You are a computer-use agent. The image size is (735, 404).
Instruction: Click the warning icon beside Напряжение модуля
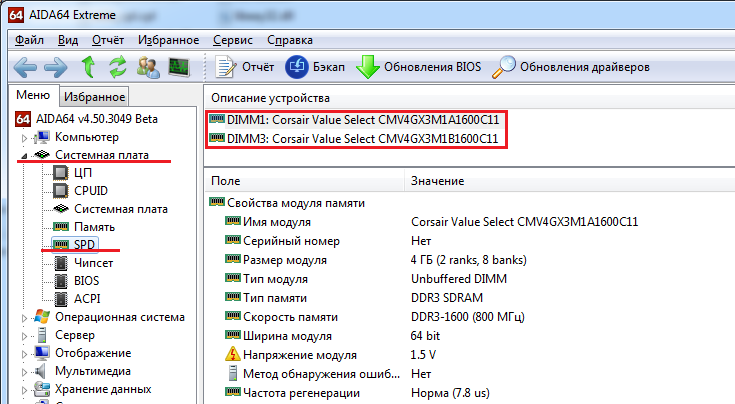(x=232, y=354)
